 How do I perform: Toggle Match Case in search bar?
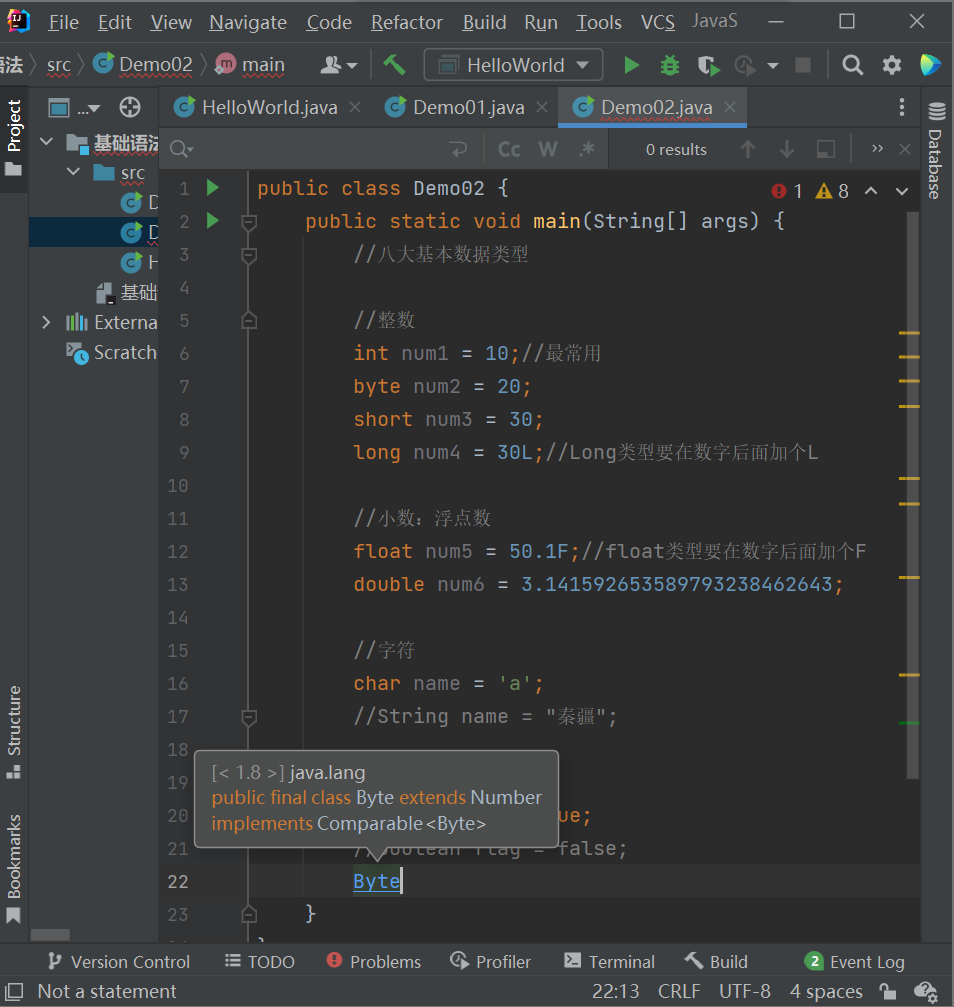pyautogui.click(x=509, y=149)
